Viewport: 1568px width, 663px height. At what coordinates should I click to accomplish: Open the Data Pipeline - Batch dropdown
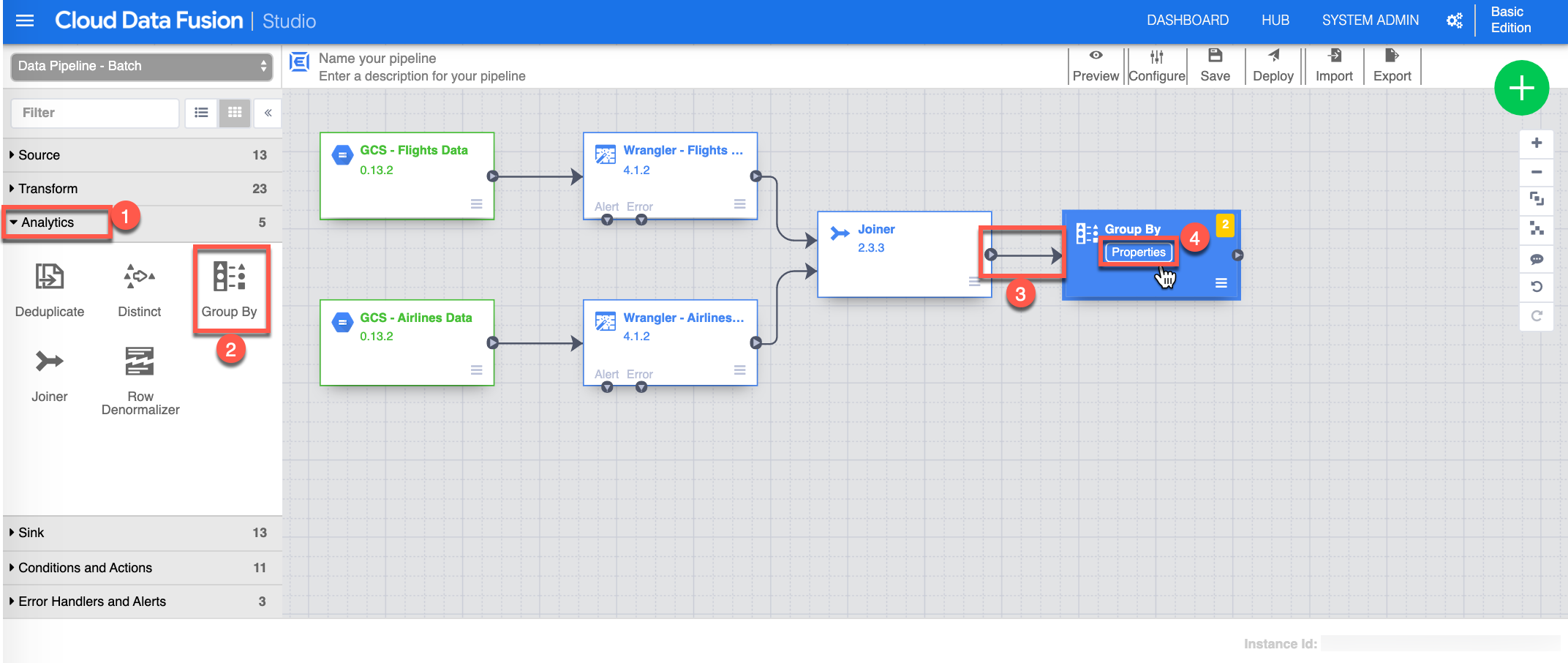142,67
